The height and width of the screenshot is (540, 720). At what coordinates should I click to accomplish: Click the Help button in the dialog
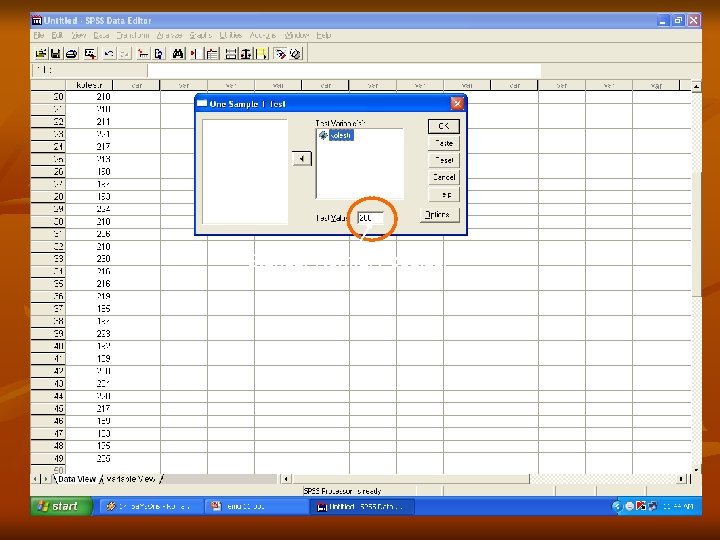pos(444,195)
